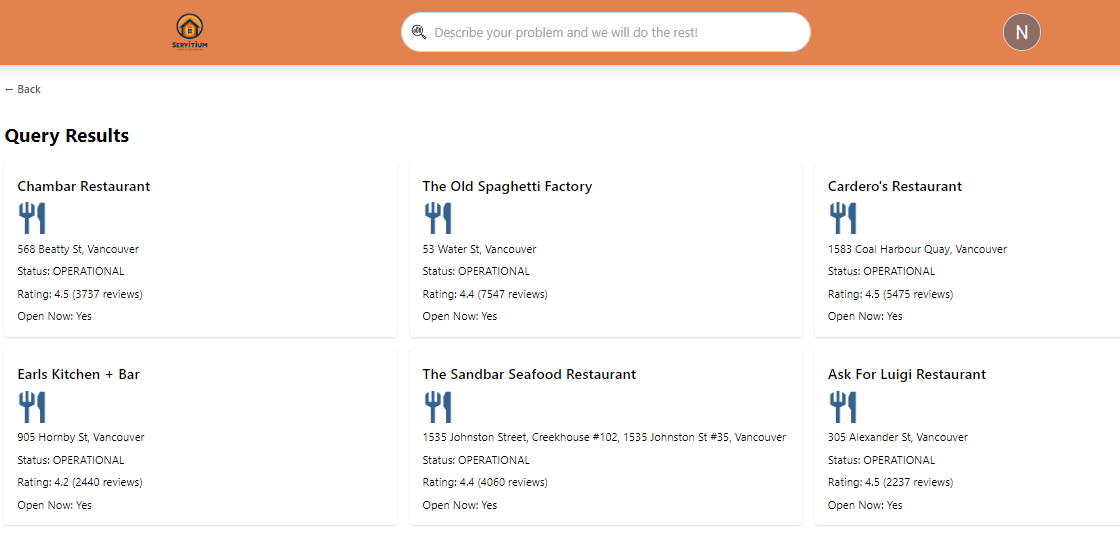
Task: Select address 305 Alexander St, Vancouver
Action: point(898,437)
